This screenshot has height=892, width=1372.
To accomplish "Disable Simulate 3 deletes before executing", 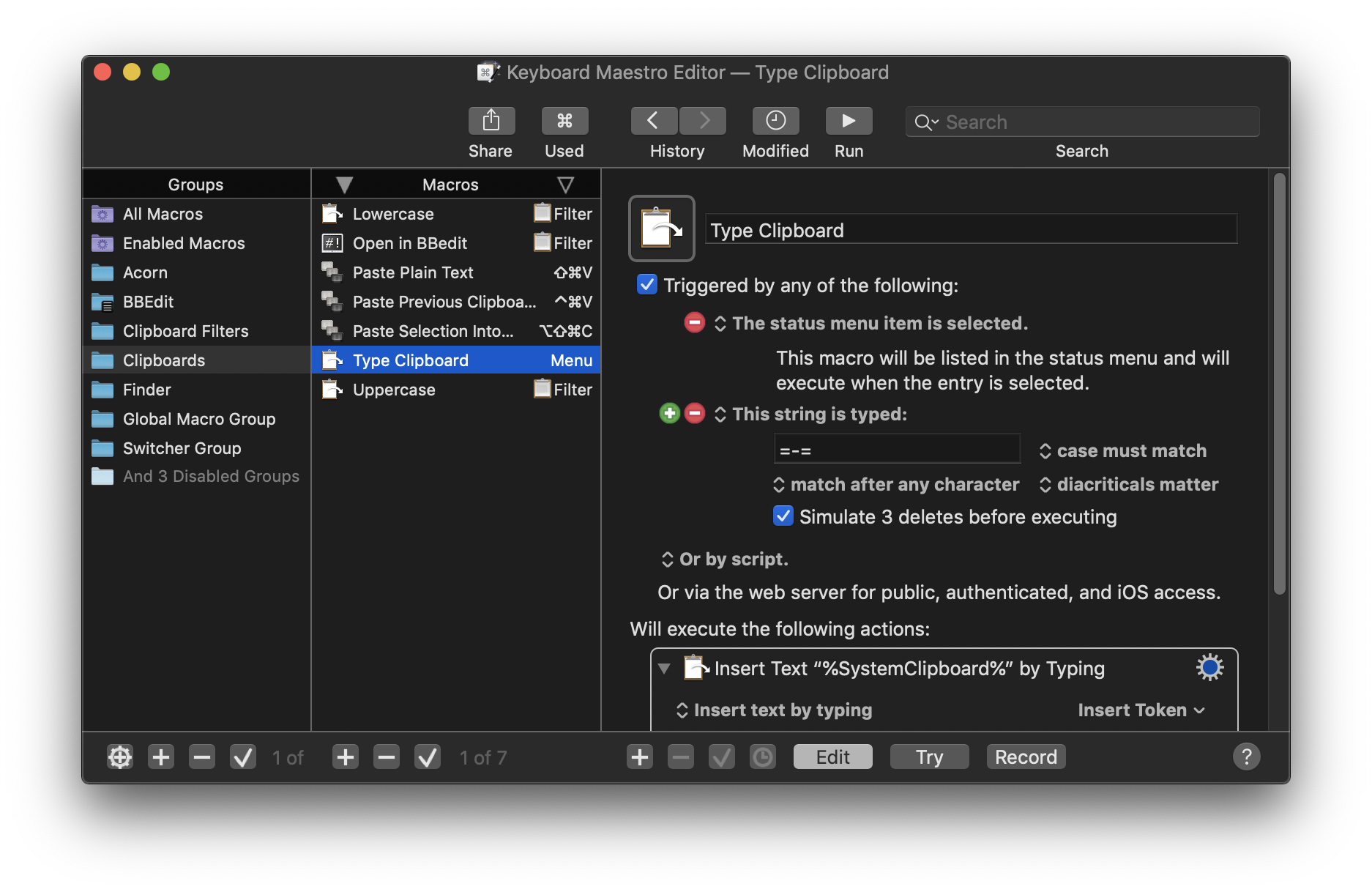I will [783, 516].
